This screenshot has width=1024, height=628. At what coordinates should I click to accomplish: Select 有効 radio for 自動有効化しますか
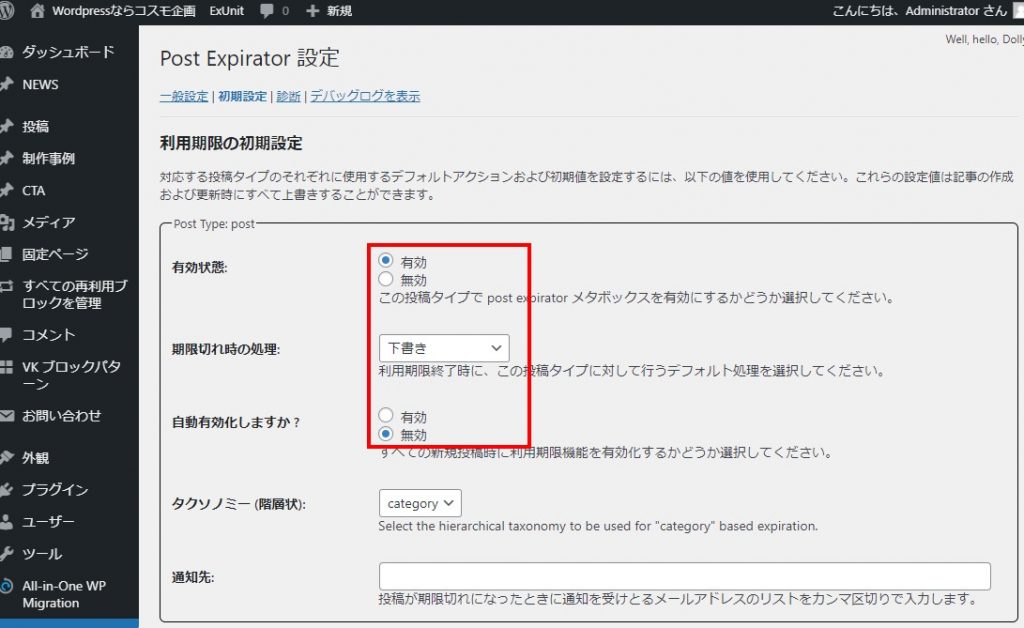pos(386,416)
